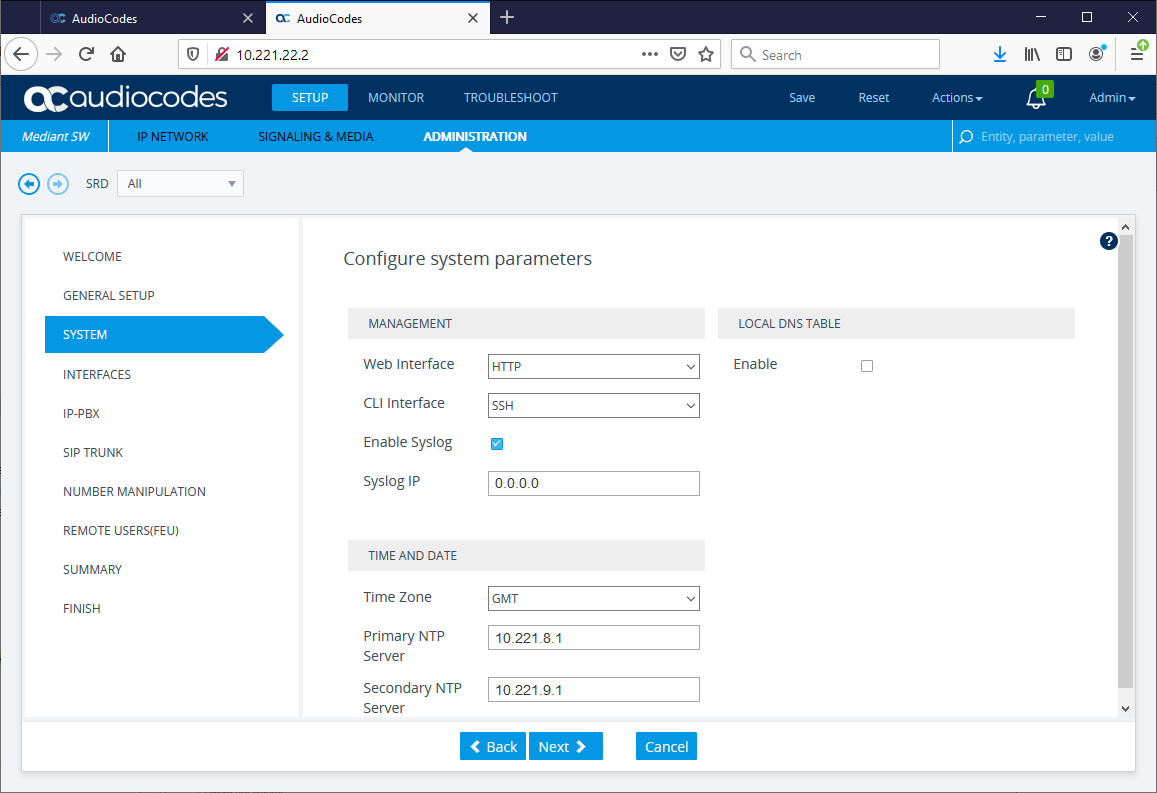The image size is (1157, 793).
Task: Click the Syslog IP input field
Action: pos(593,484)
